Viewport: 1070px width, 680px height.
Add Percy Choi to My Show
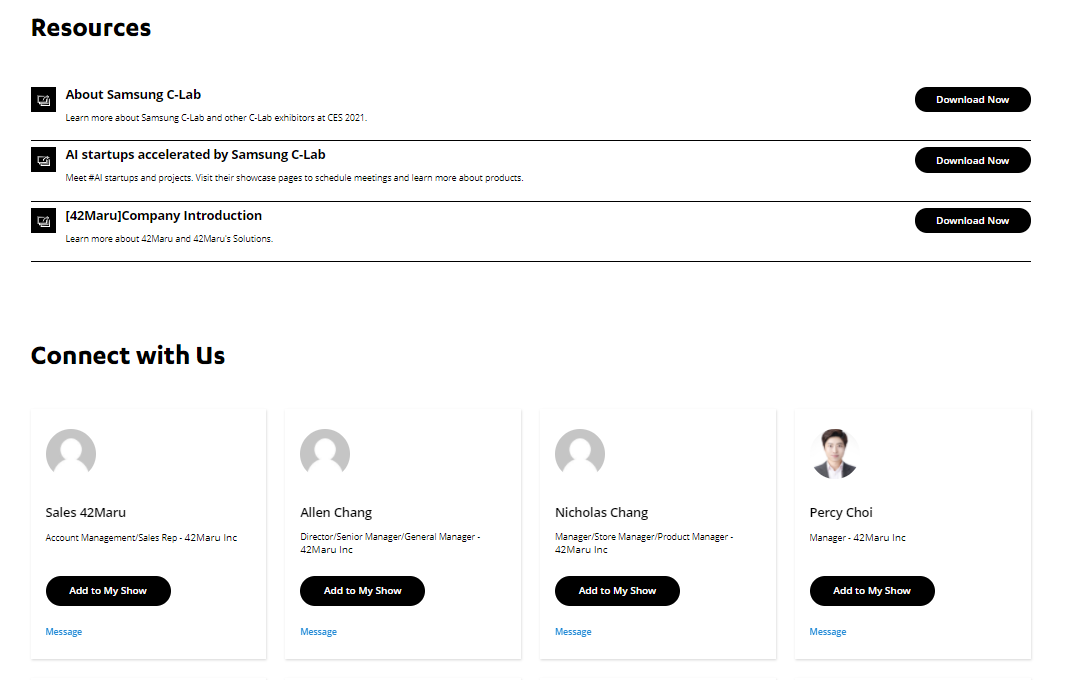tap(872, 591)
